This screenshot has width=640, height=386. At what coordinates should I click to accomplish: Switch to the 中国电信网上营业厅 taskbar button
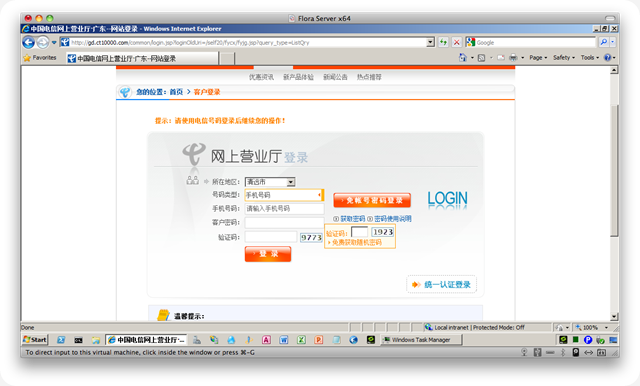[x=146, y=339]
